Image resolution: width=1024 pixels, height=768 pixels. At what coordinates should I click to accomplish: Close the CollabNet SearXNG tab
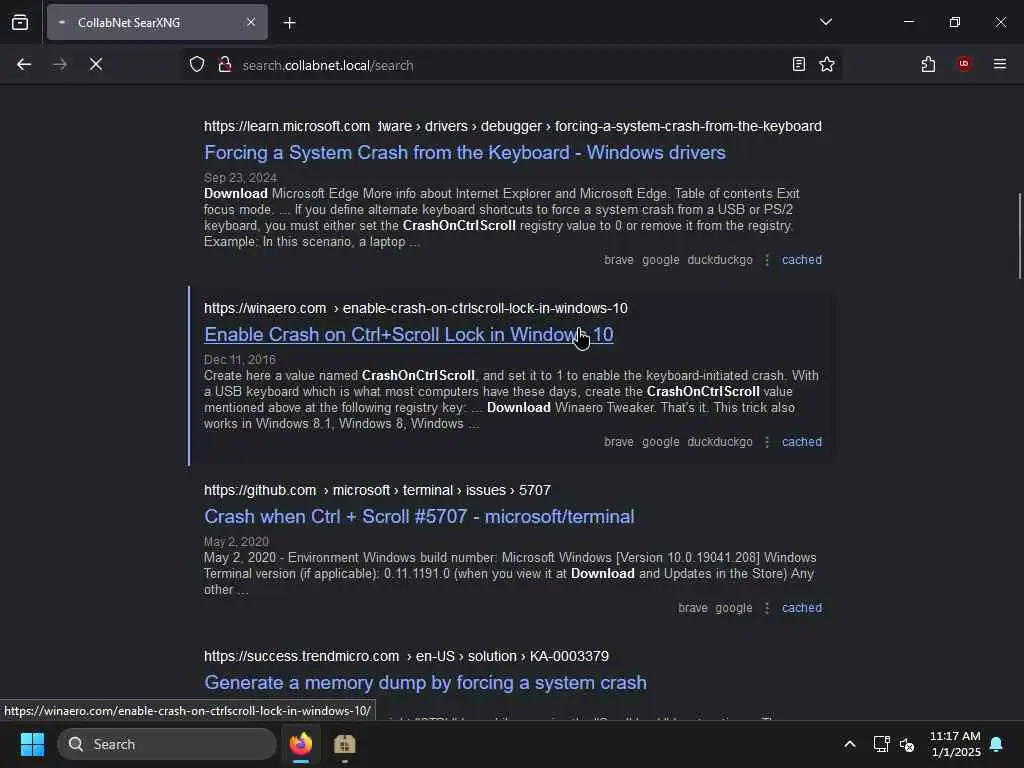(x=251, y=22)
